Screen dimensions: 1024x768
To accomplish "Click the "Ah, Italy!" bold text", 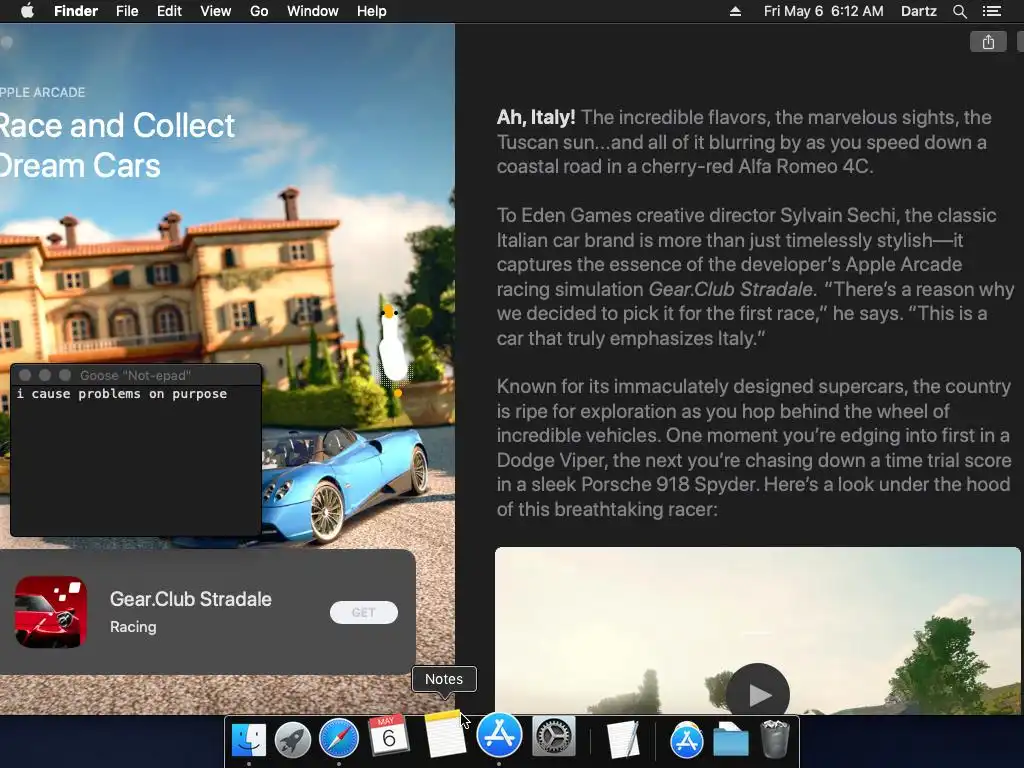I will (536, 118).
